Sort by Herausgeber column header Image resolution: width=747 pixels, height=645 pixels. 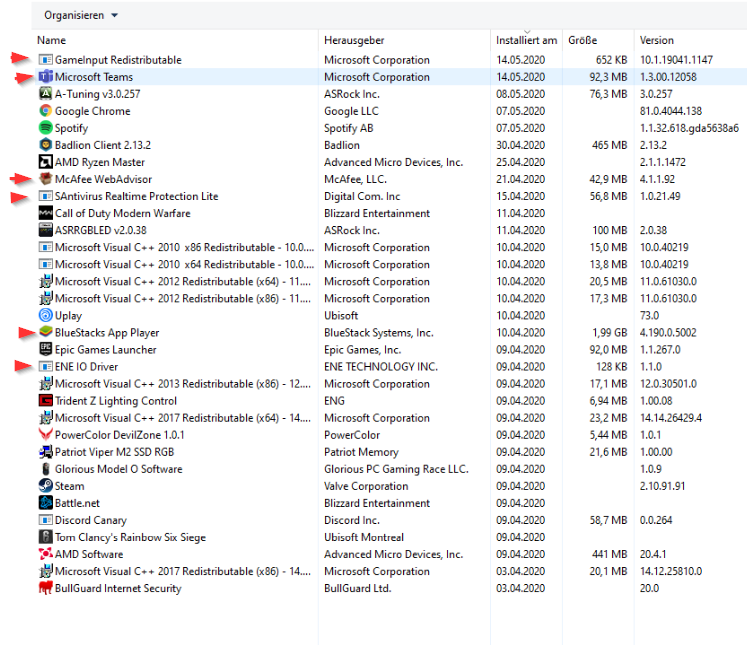point(354,40)
